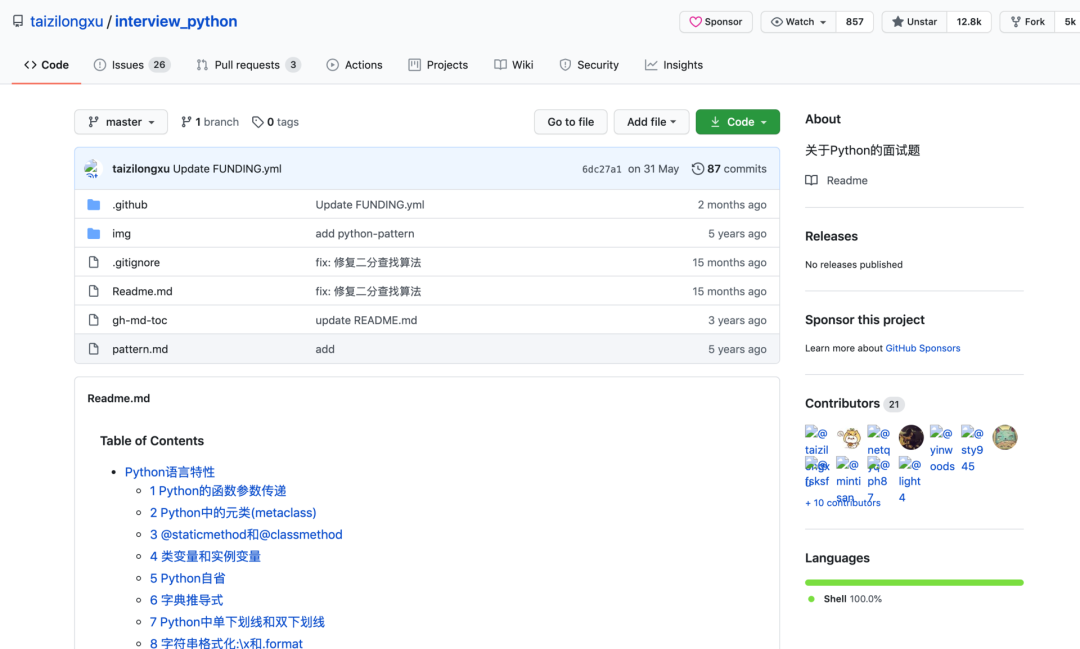1080x649 pixels.
Task: Open the interview_python repository link
Action: [x=176, y=21]
